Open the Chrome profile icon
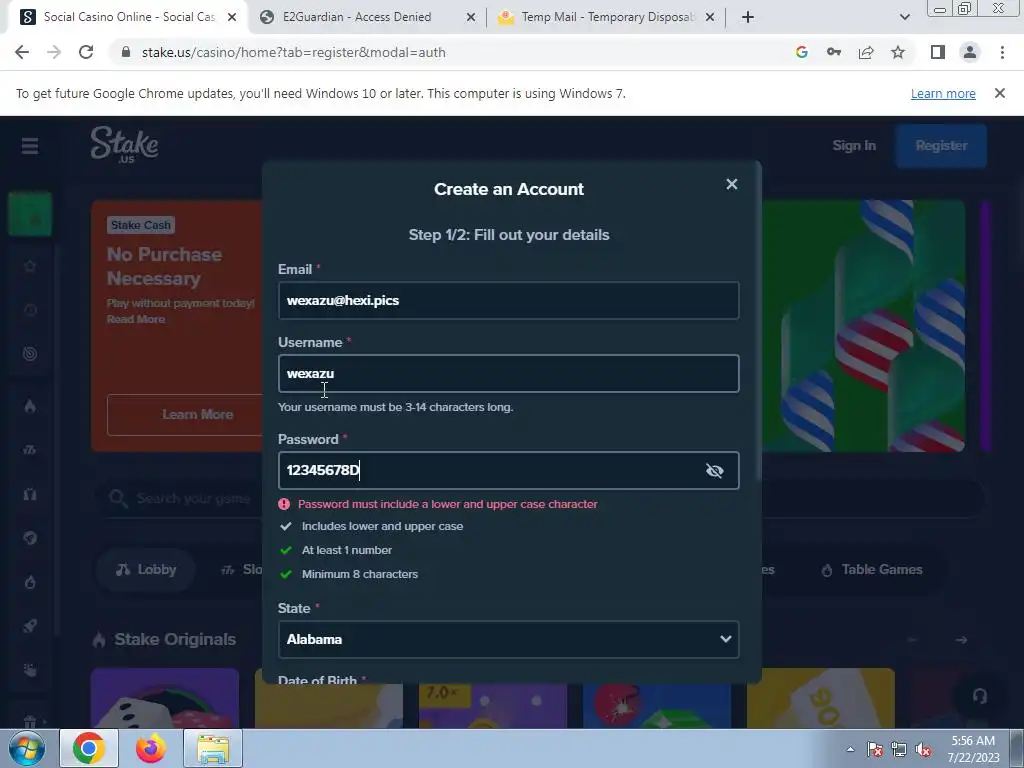 (970, 52)
